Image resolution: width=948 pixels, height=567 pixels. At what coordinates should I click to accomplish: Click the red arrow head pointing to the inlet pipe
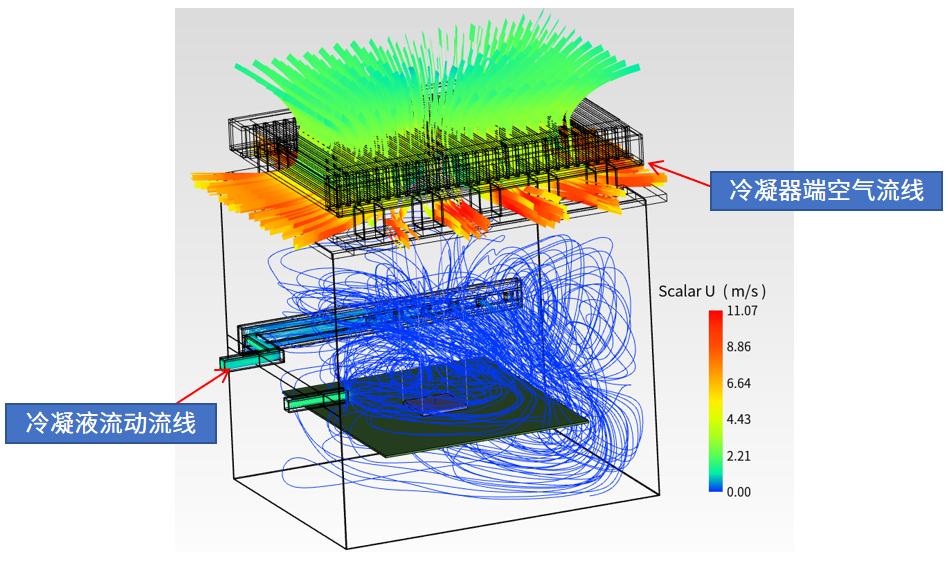coord(225,374)
